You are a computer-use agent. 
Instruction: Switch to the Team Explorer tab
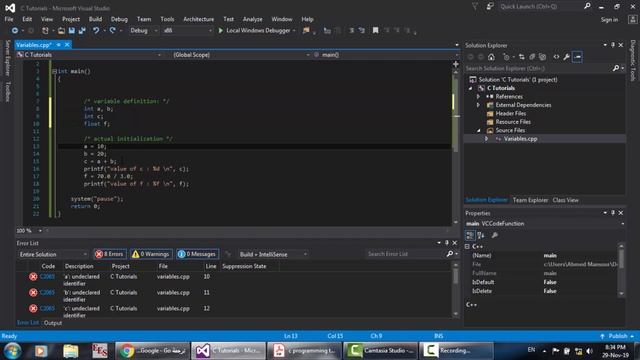(530, 200)
